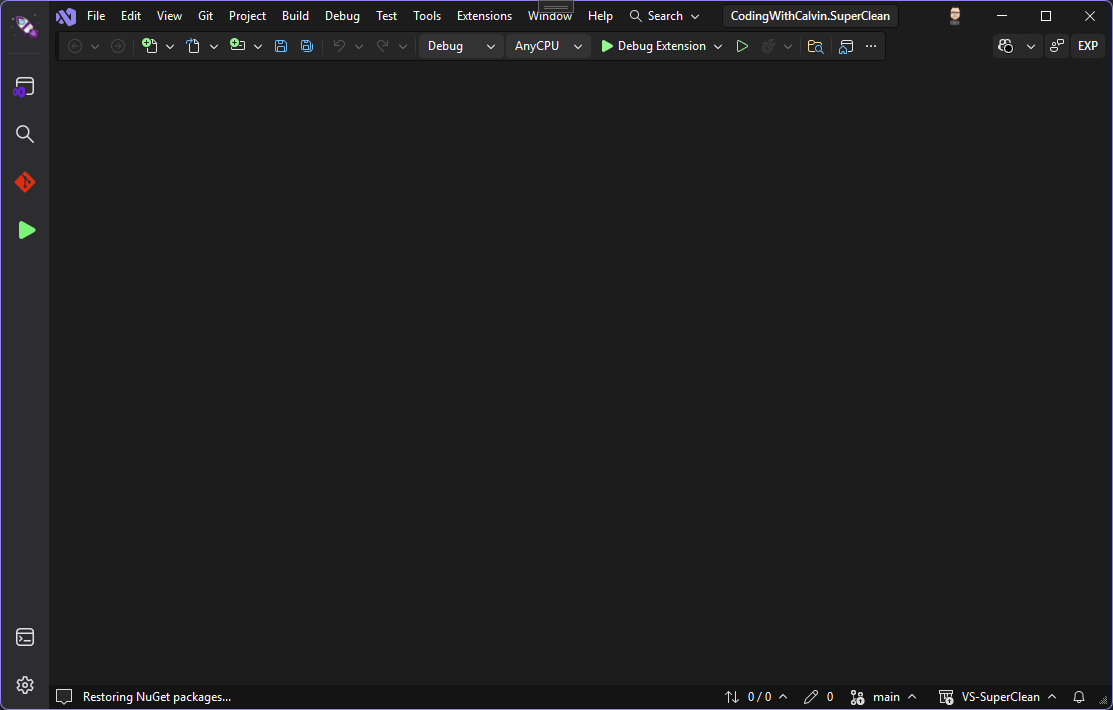
Task: Save the current file
Action: [280, 45]
